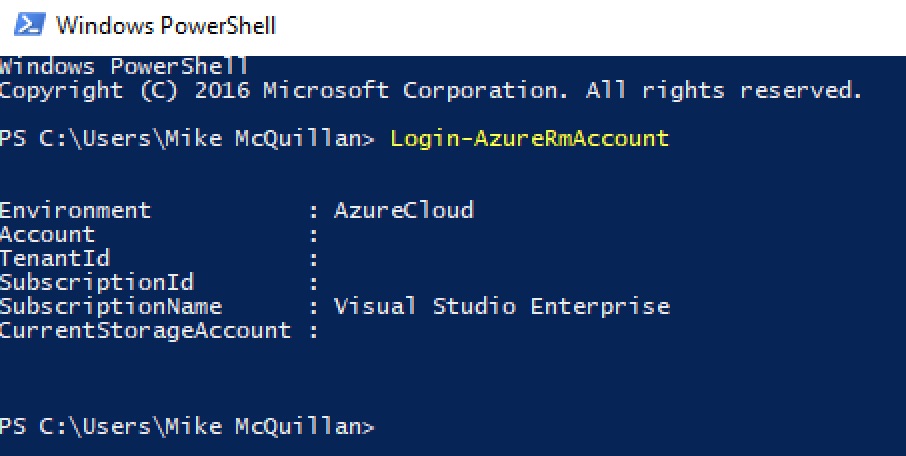Click the Account field label

48,234
